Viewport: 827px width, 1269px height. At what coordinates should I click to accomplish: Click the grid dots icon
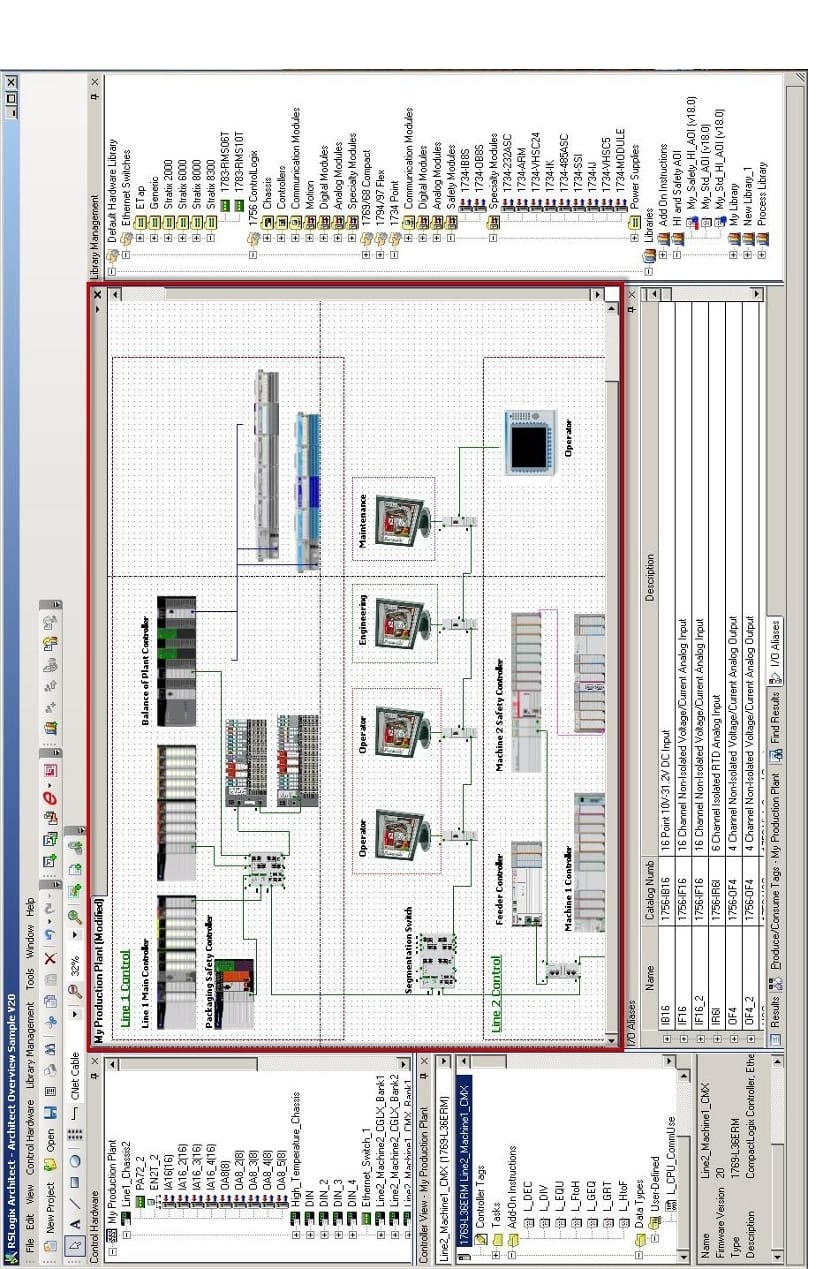click(x=76, y=1135)
